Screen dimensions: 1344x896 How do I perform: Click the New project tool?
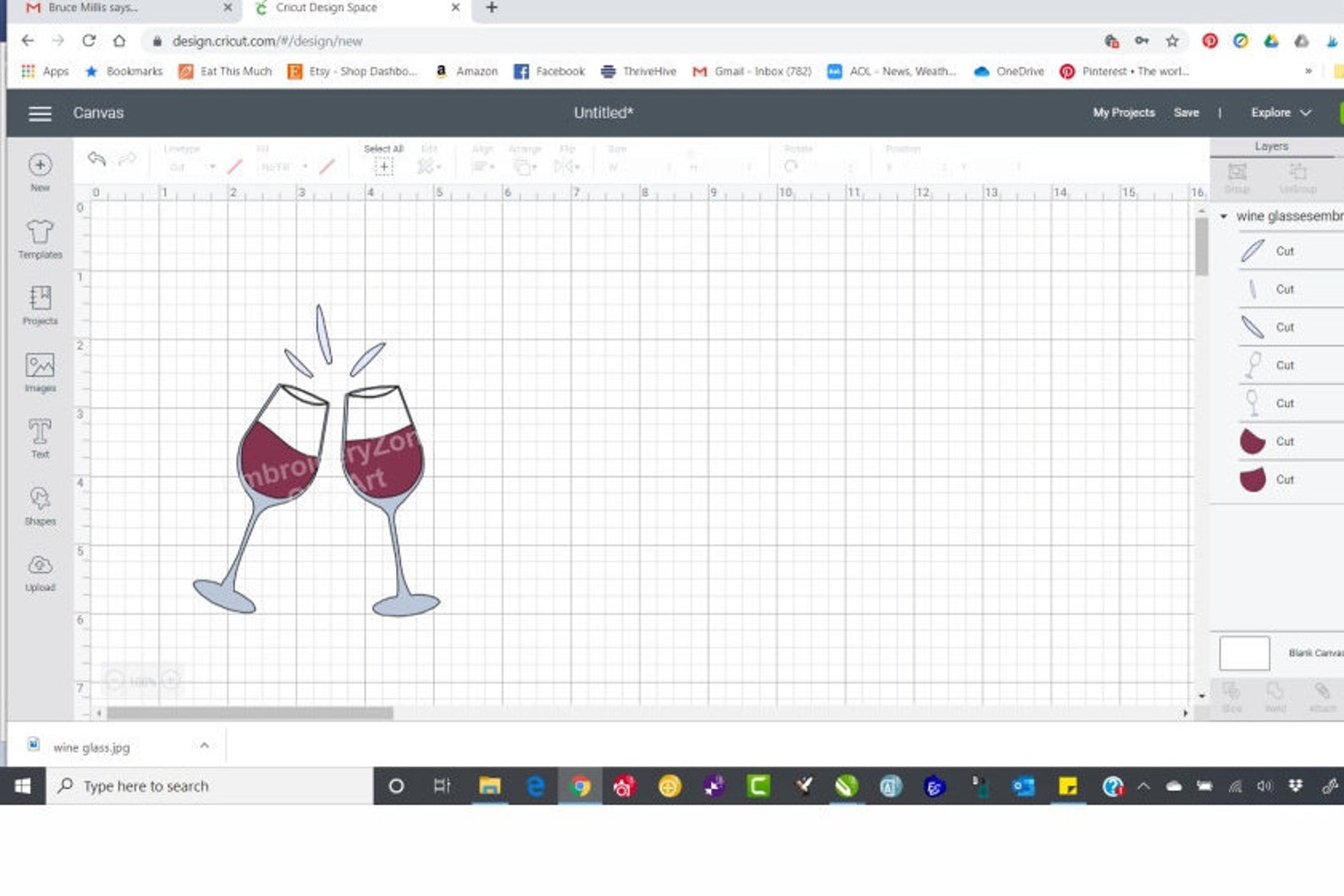[40, 173]
